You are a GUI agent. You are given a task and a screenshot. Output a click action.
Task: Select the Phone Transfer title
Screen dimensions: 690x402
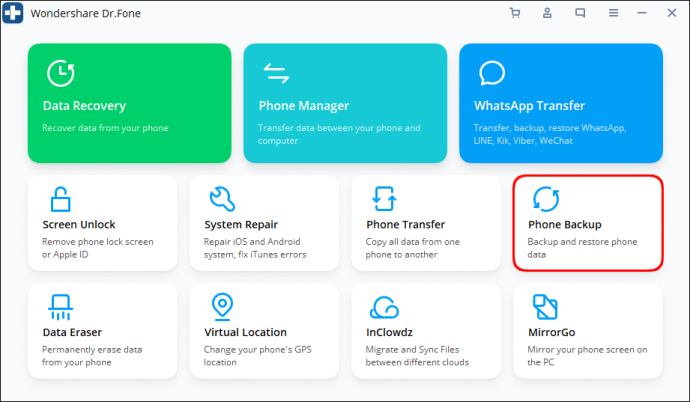[406, 224]
